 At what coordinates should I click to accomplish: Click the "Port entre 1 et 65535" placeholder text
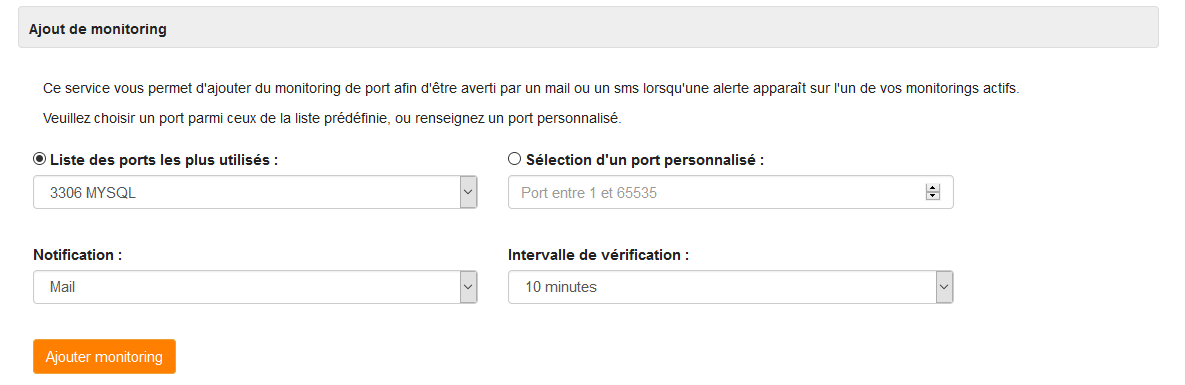click(589, 192)
